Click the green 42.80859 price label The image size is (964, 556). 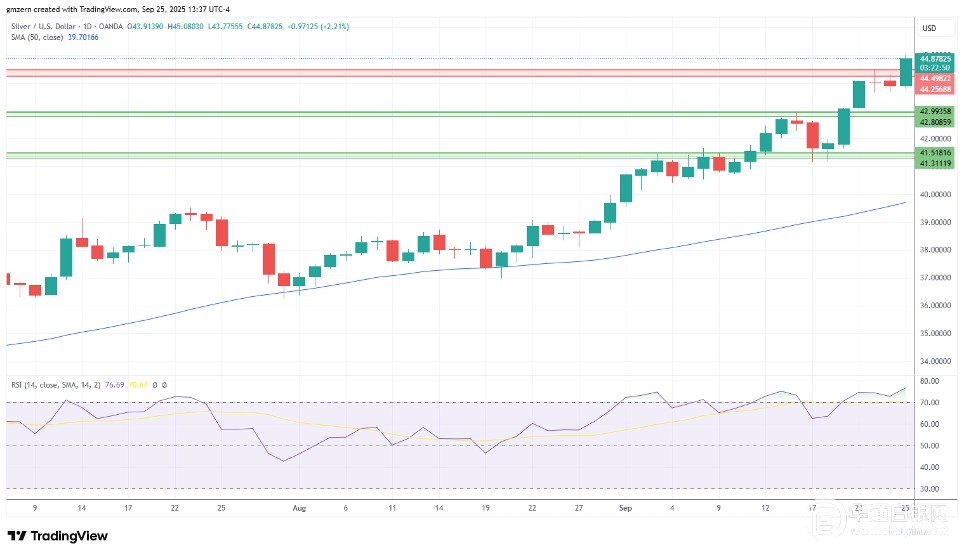(x=934, y=121)
